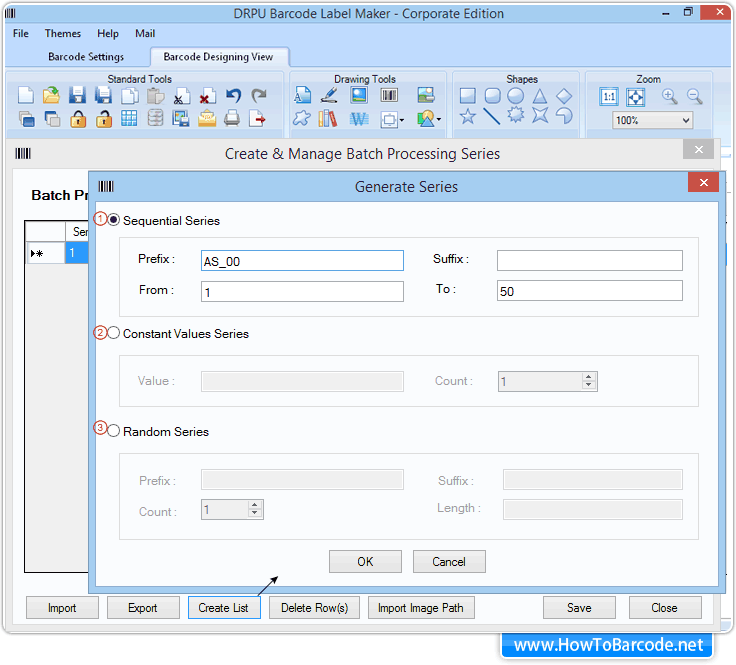This screenshot has height=665, width=736.
Task: Open the Help menu
Action: (x=108, y=33)
